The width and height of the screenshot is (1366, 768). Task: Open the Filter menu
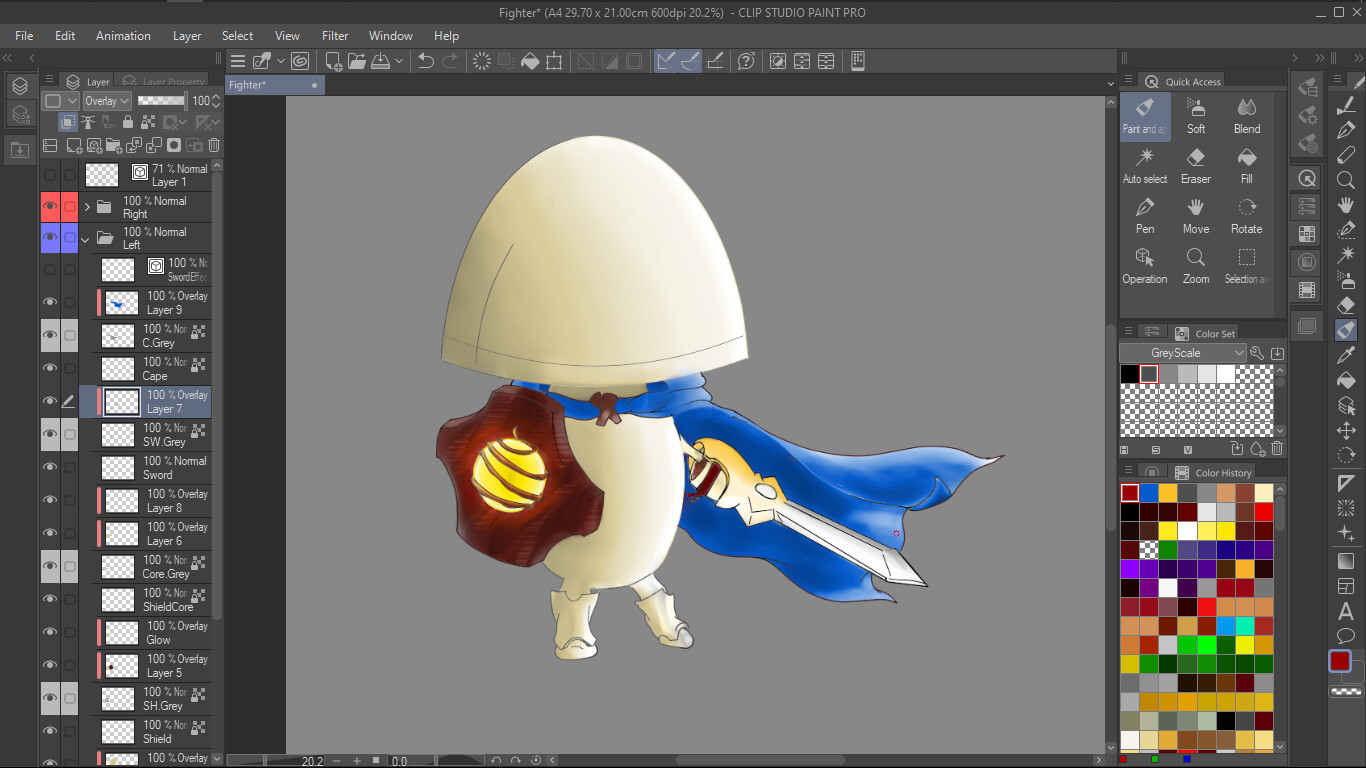334,35
